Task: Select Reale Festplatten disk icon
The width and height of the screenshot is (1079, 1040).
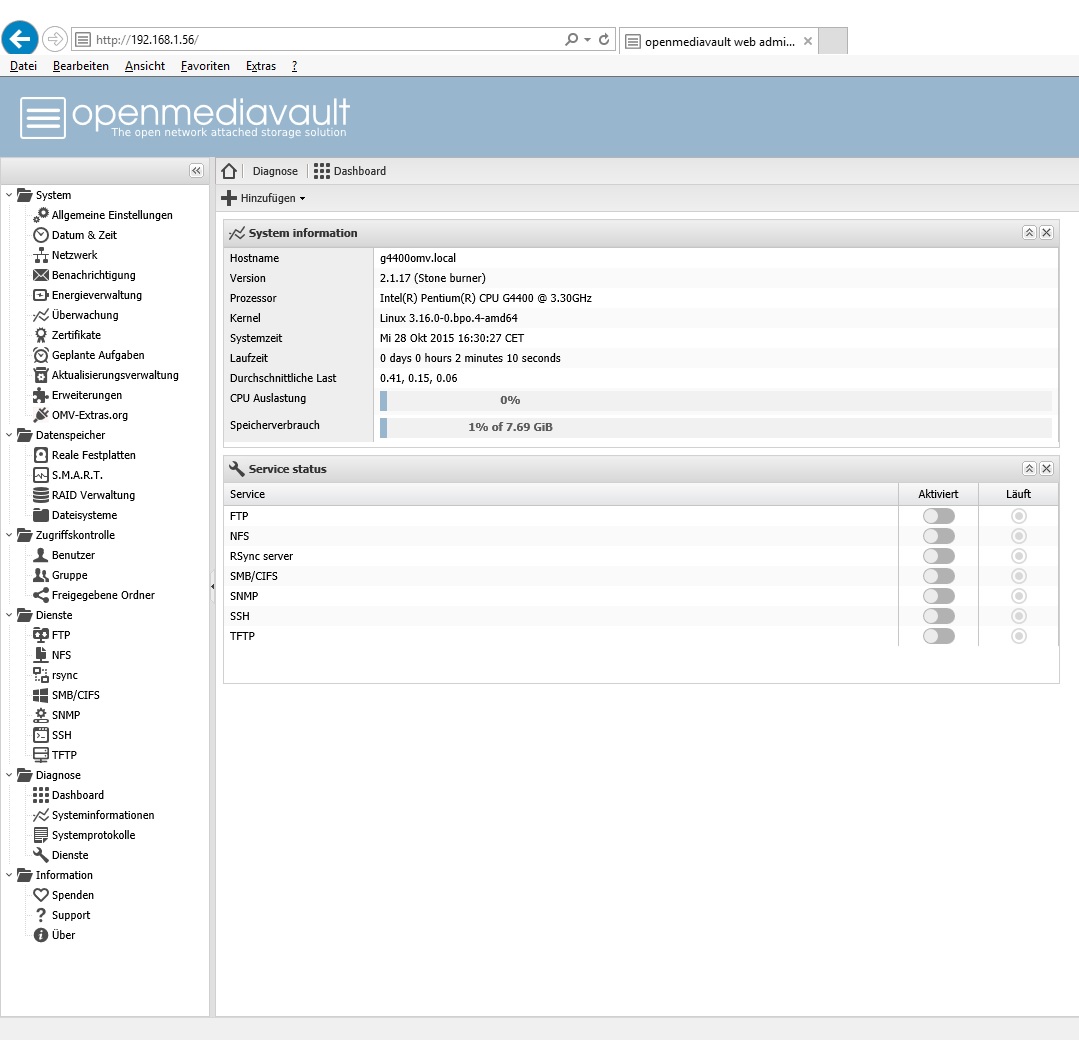Action: [x=41, y=455]
